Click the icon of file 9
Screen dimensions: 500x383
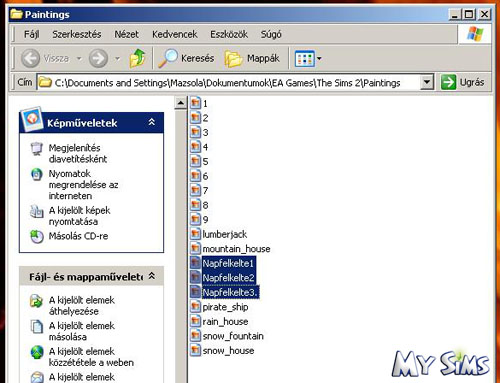point(196,219)
